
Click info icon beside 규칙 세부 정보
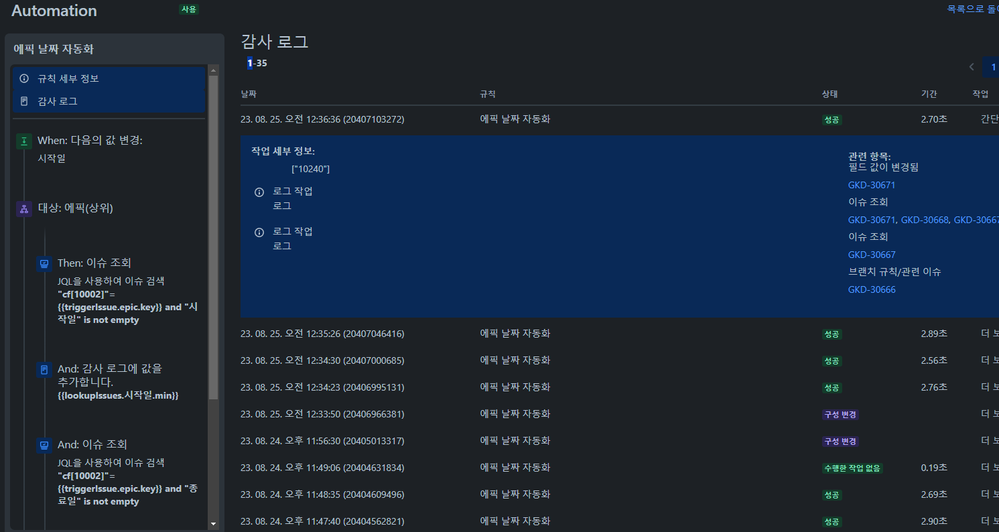pyautogui.click(x=24, y=78)
